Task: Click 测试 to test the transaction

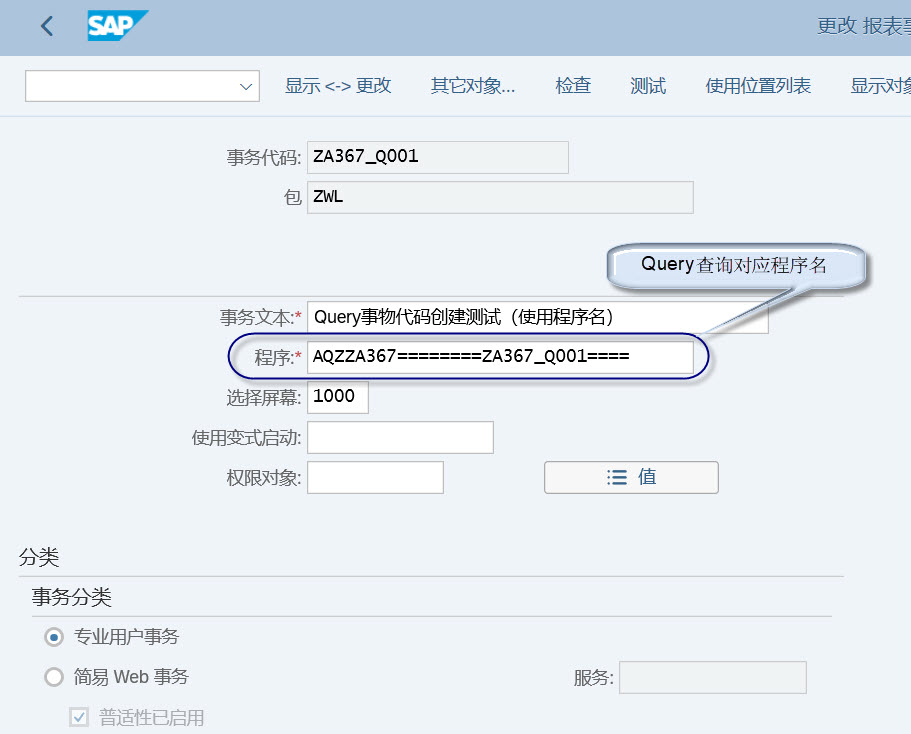Action: 648,85
